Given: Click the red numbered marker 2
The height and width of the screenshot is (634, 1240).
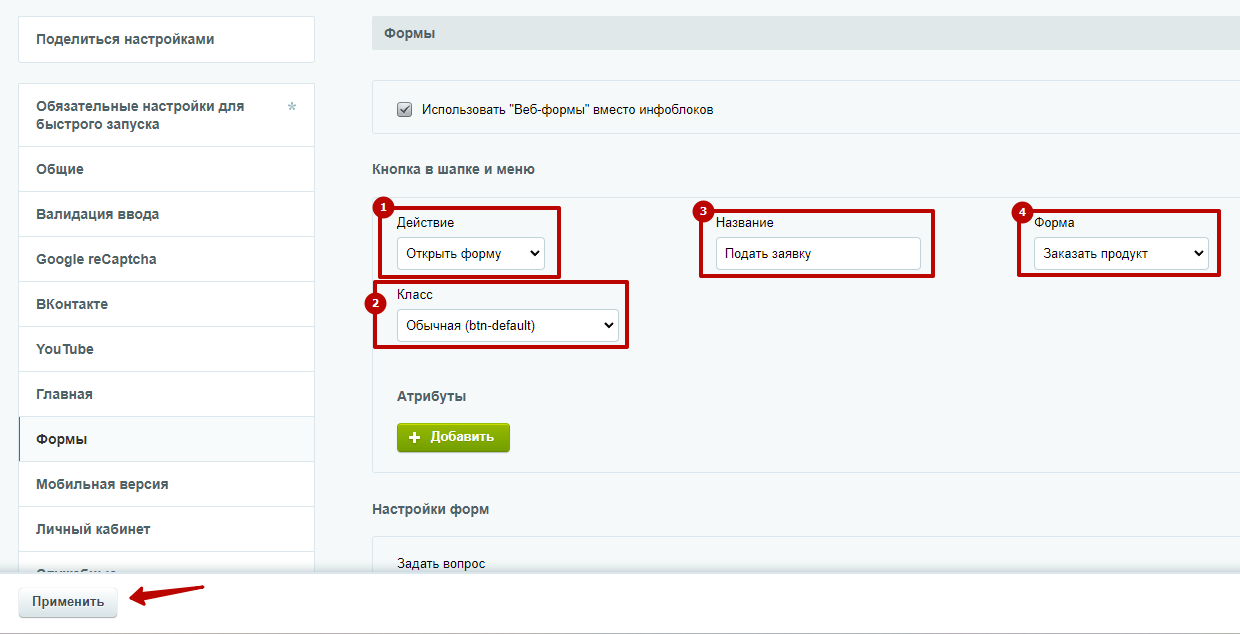Looking at the screenshot, I should pos(376,303).
